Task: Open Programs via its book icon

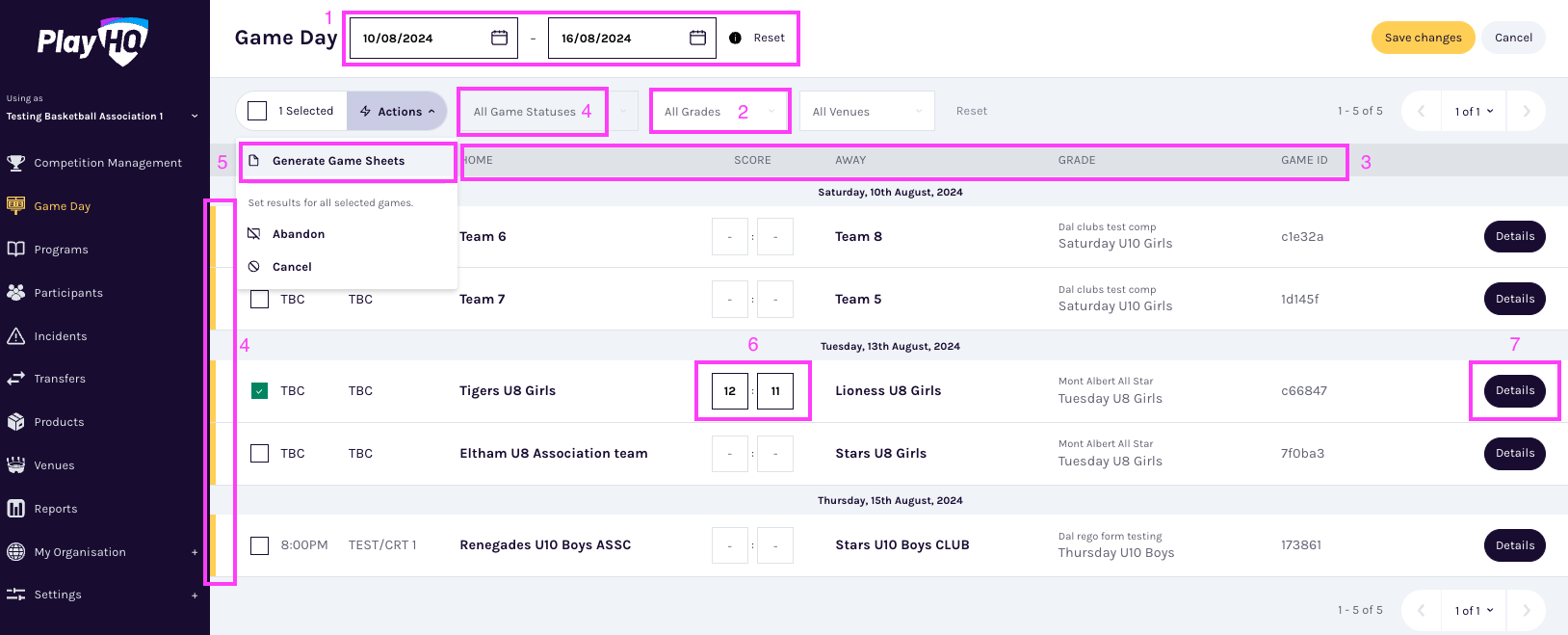Action: (x=15, y=250)
